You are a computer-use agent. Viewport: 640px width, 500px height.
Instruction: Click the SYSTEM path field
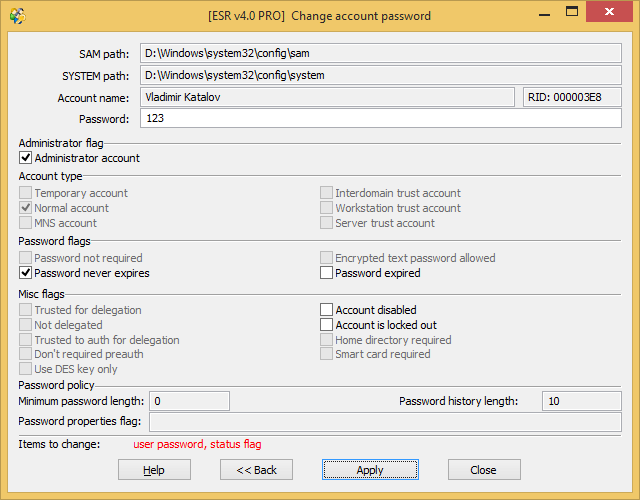[x=381, y=76]
